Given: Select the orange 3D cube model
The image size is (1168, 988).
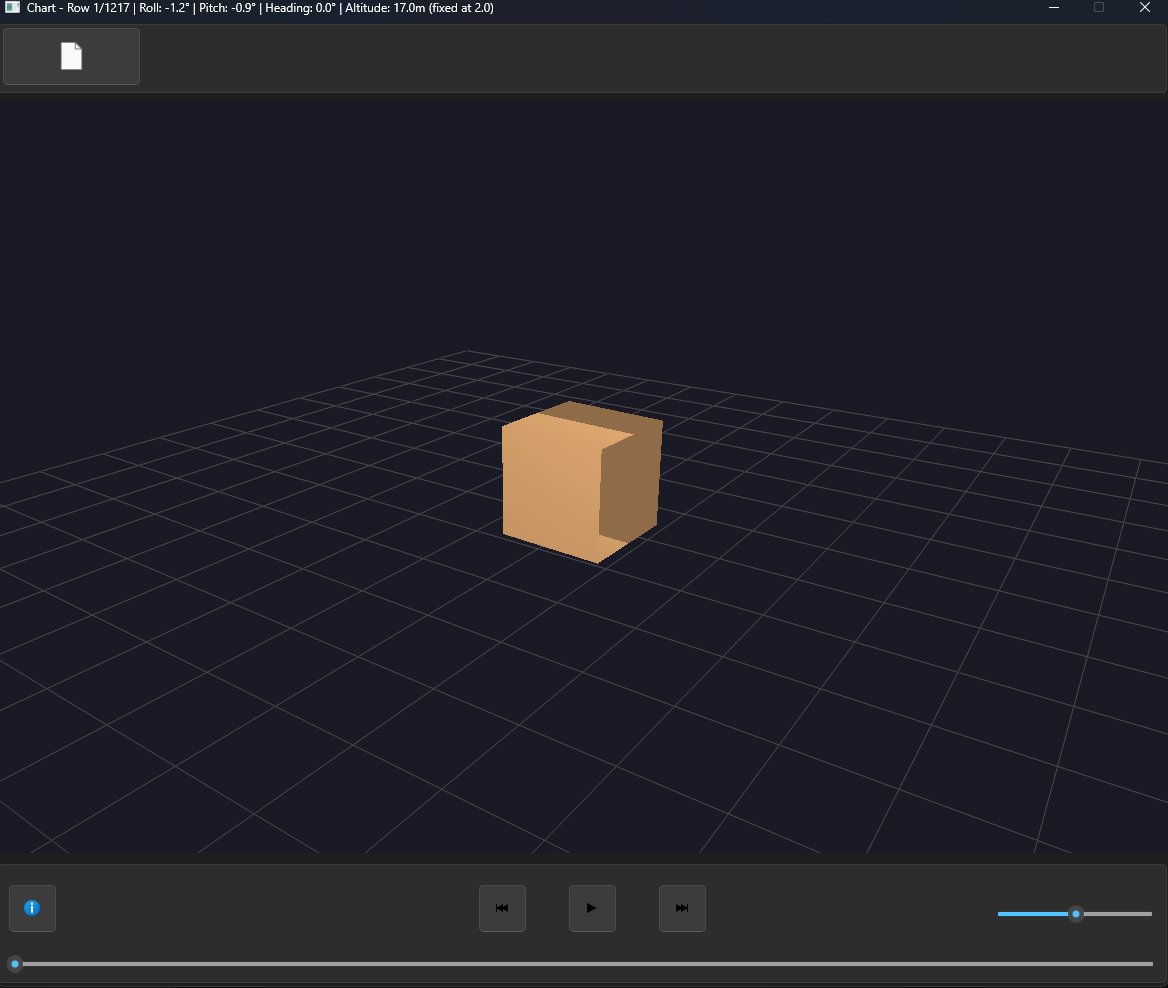Looking at the screenshot, I should point(582,482).
